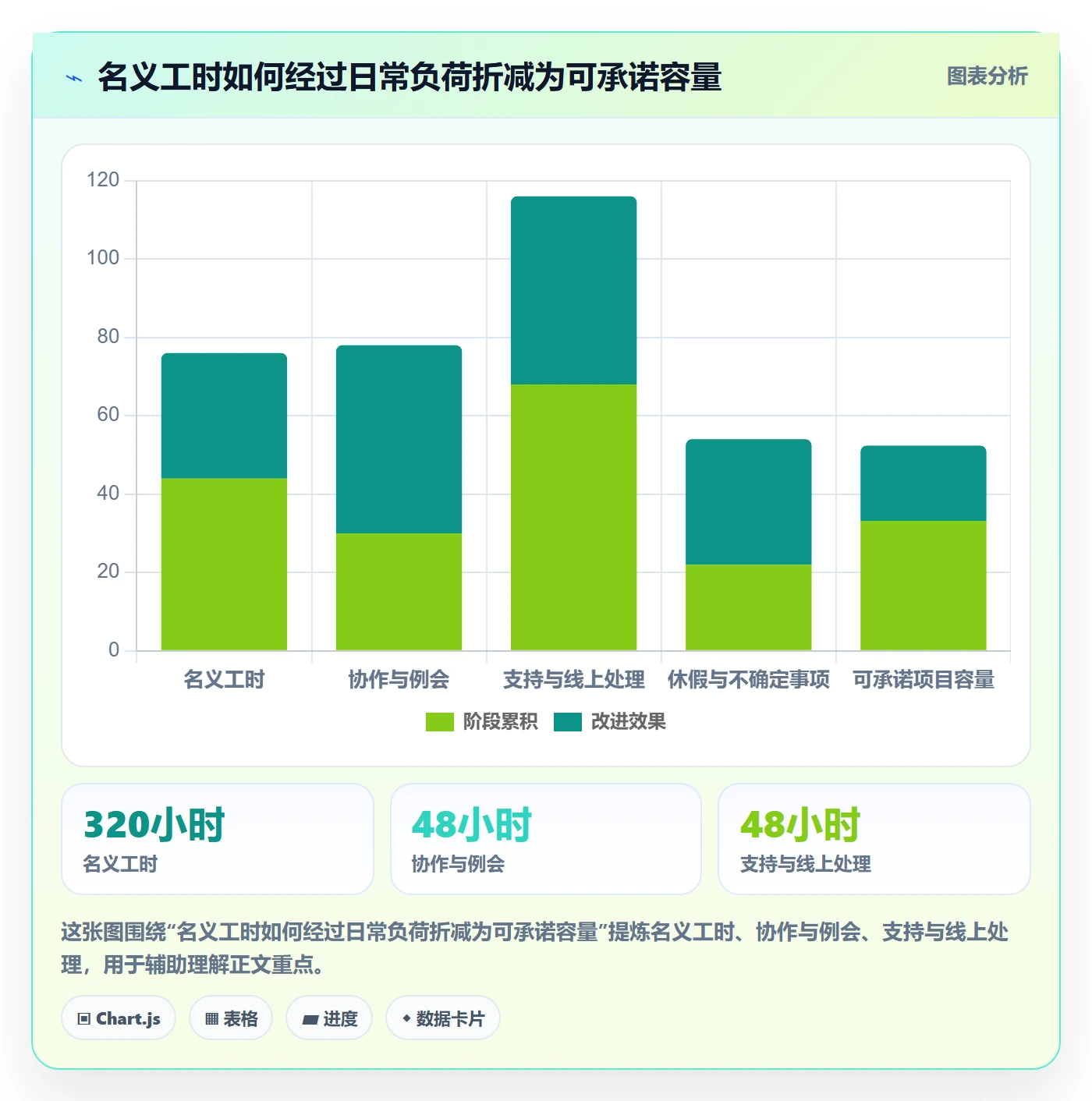This screenshot has width=1092, height=1101.
Task: Click the grid icon on 表格 tag
Action: point(211,1018)
